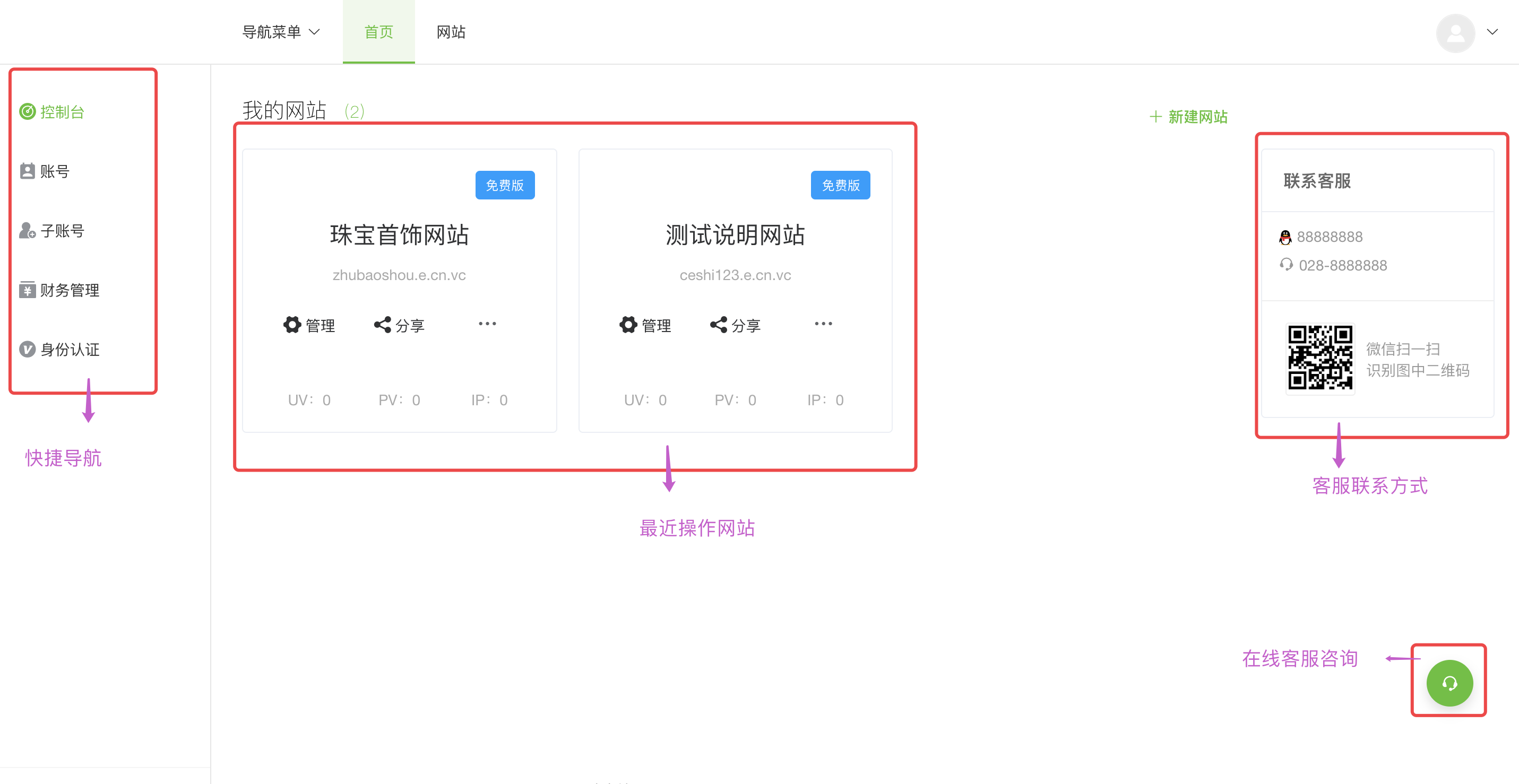The width and height of the screenshot is (1519, 784).
Task: Click 管理 gear for 珠宝首饰网站
Action: (x=309, y=325)
